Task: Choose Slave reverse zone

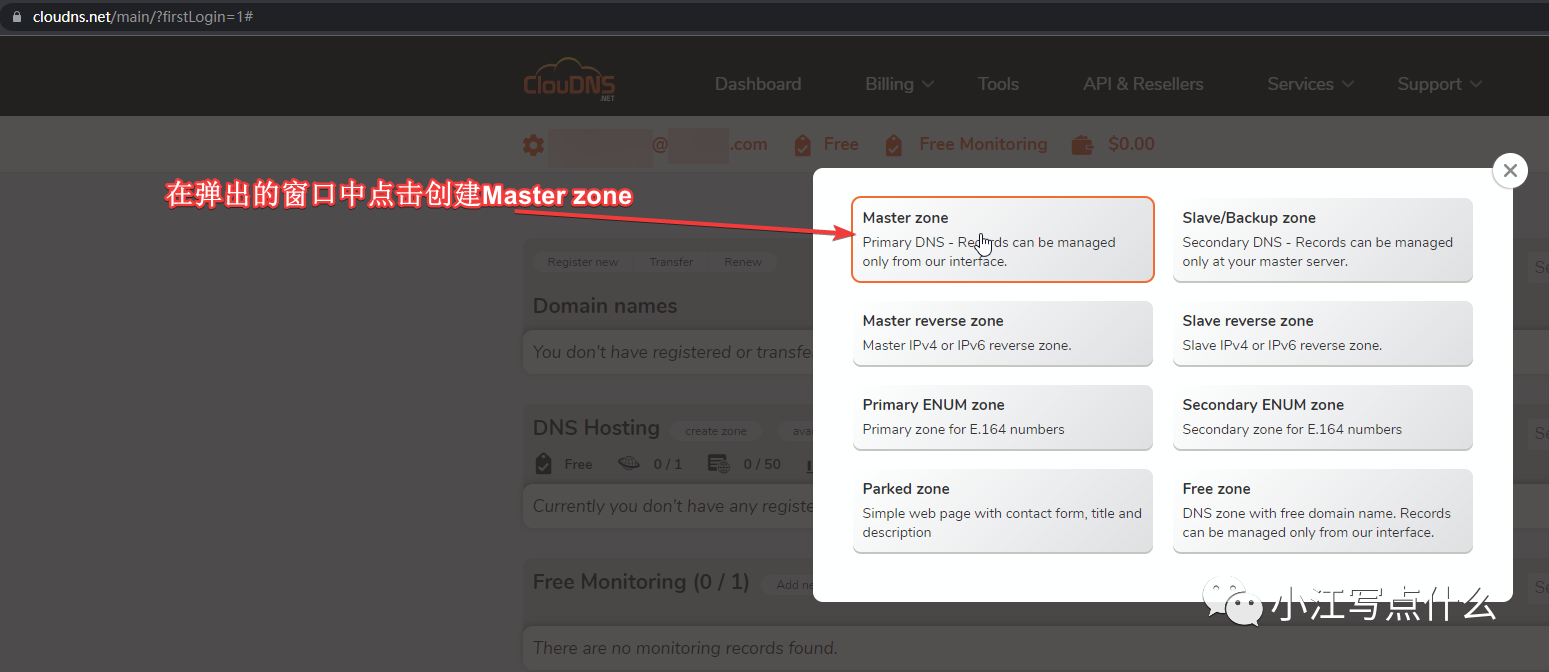Action: click(x=1323, y=333)
